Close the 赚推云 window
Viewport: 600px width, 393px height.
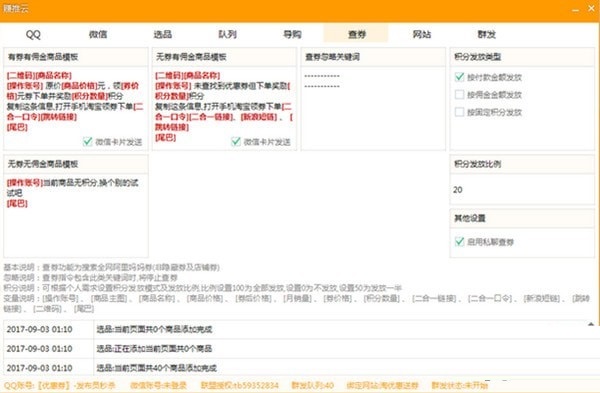591,8
